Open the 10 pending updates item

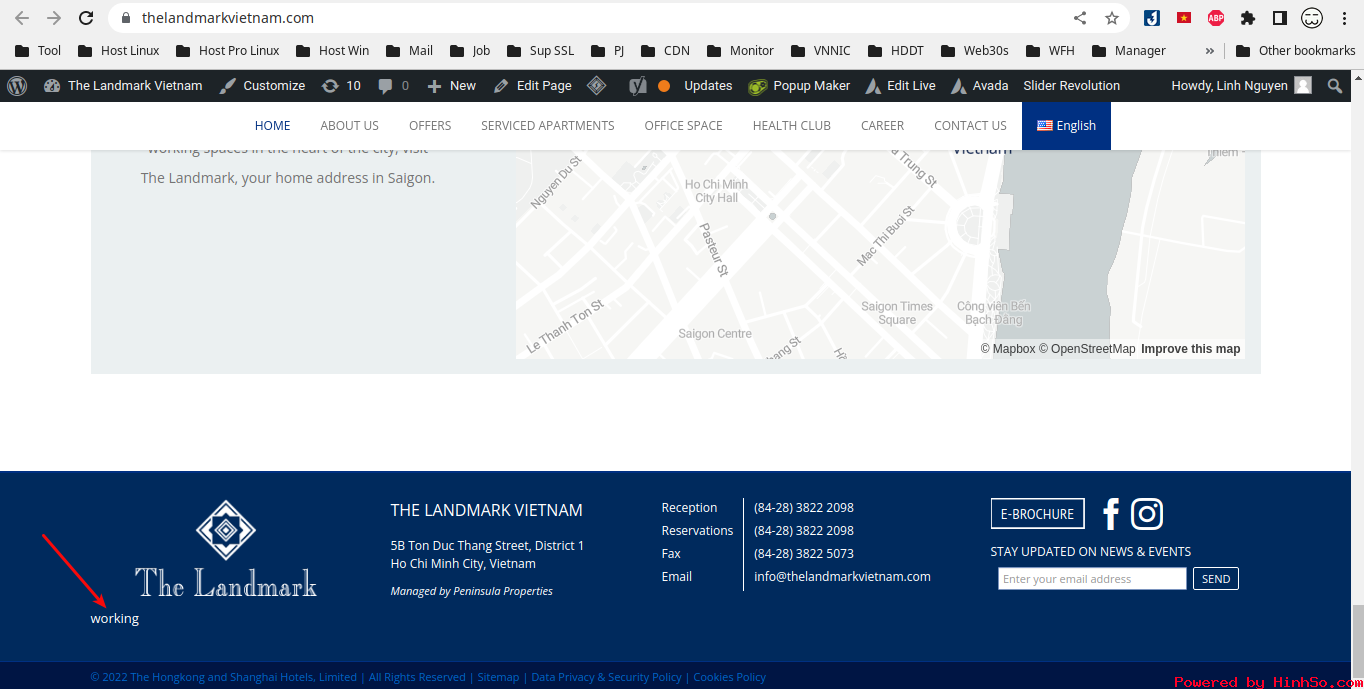click(x=341, y=86)
